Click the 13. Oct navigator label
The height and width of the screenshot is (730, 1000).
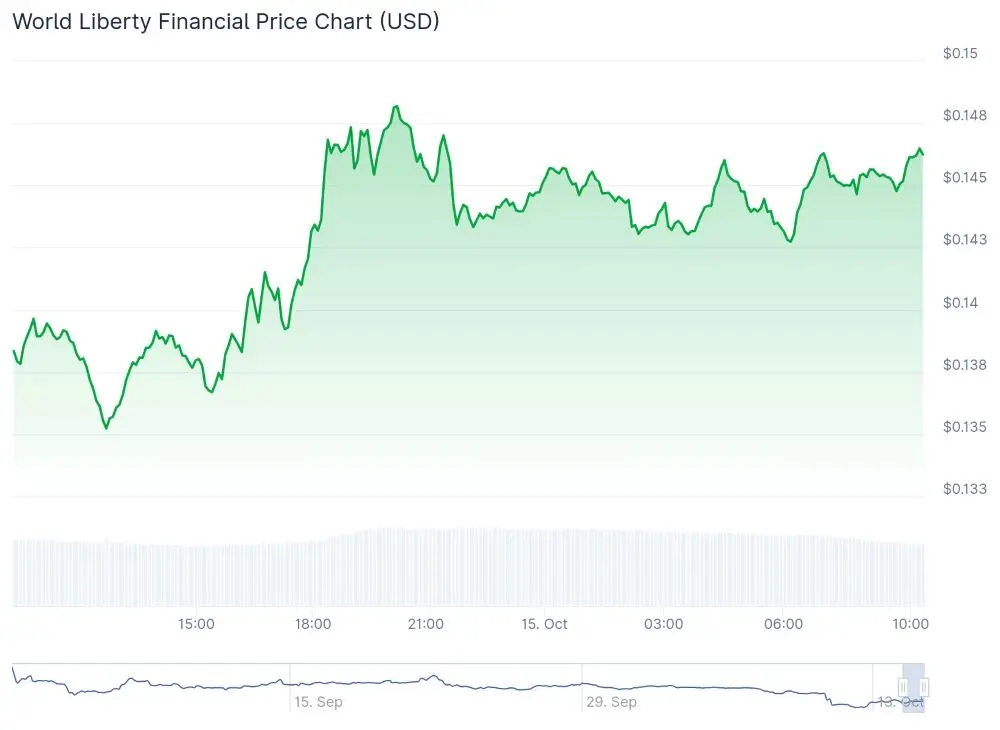pyautogui.click(x=900, y=702)
